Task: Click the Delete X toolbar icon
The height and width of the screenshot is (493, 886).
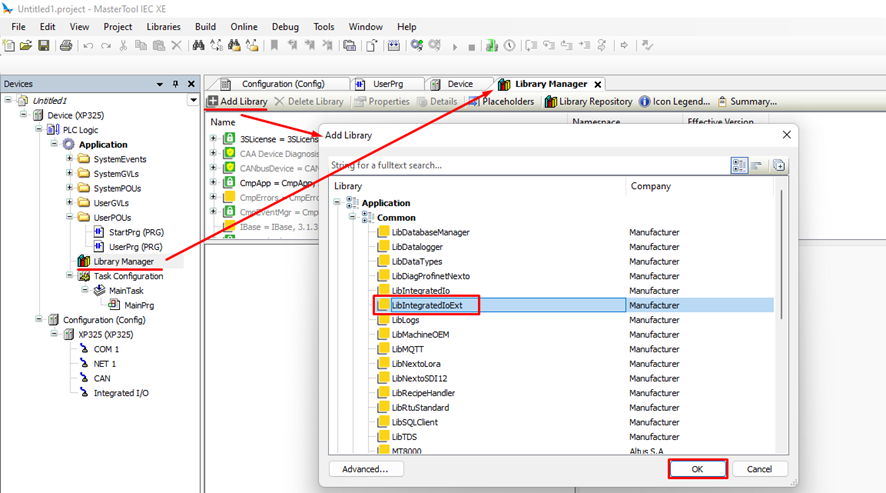Action: pos(176,46)
